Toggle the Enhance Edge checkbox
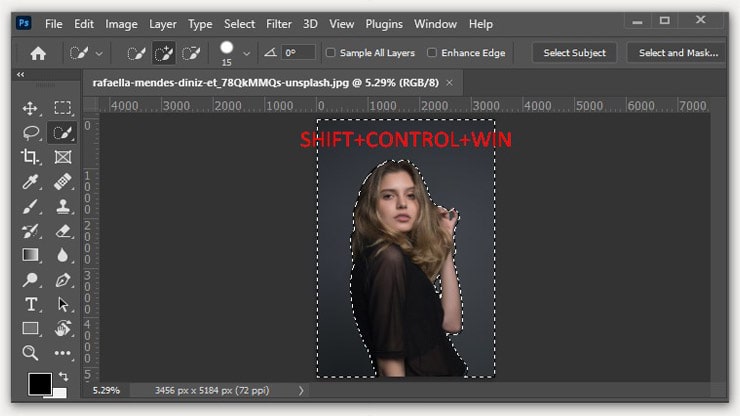 (x=432, y=53)
